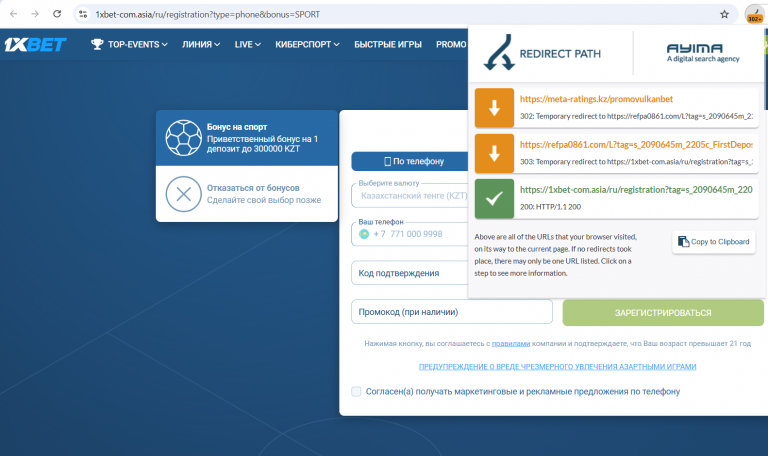Click the Ваш телефон input field
768x456 pixels.
click(410, 234)
